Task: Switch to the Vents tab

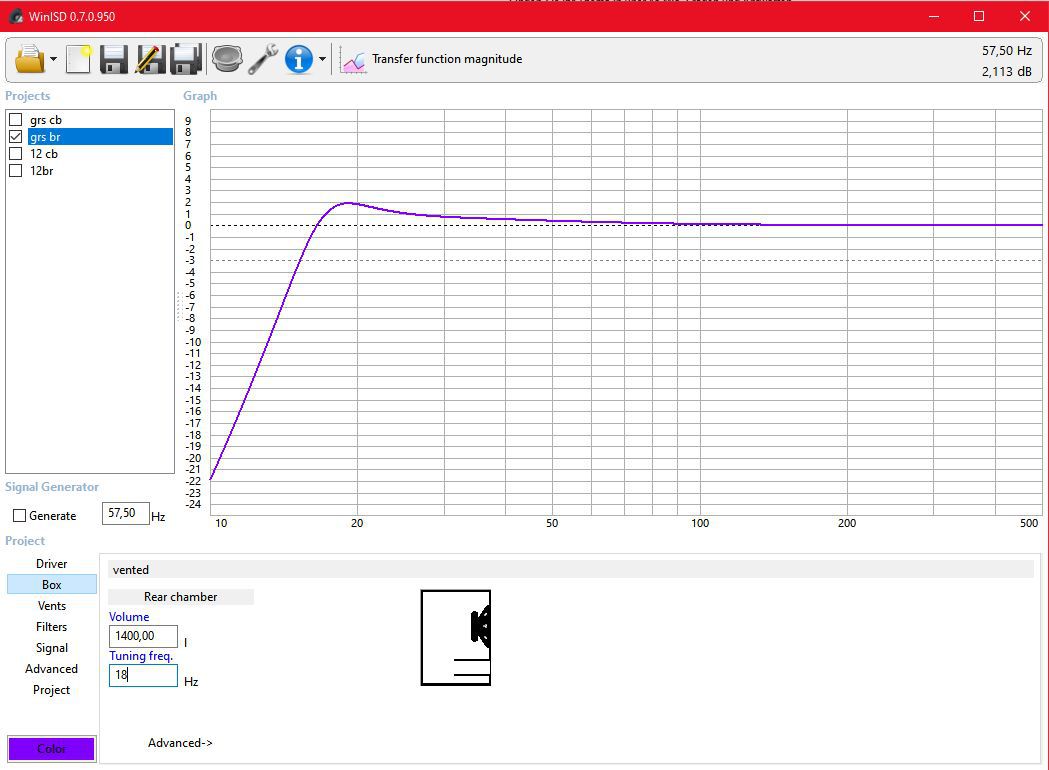Action: point(52,606)
